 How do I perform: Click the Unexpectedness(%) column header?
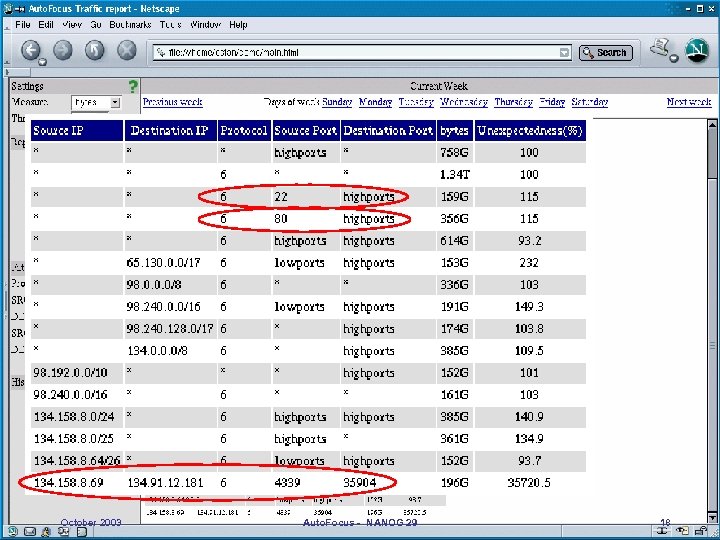point(530,131)
